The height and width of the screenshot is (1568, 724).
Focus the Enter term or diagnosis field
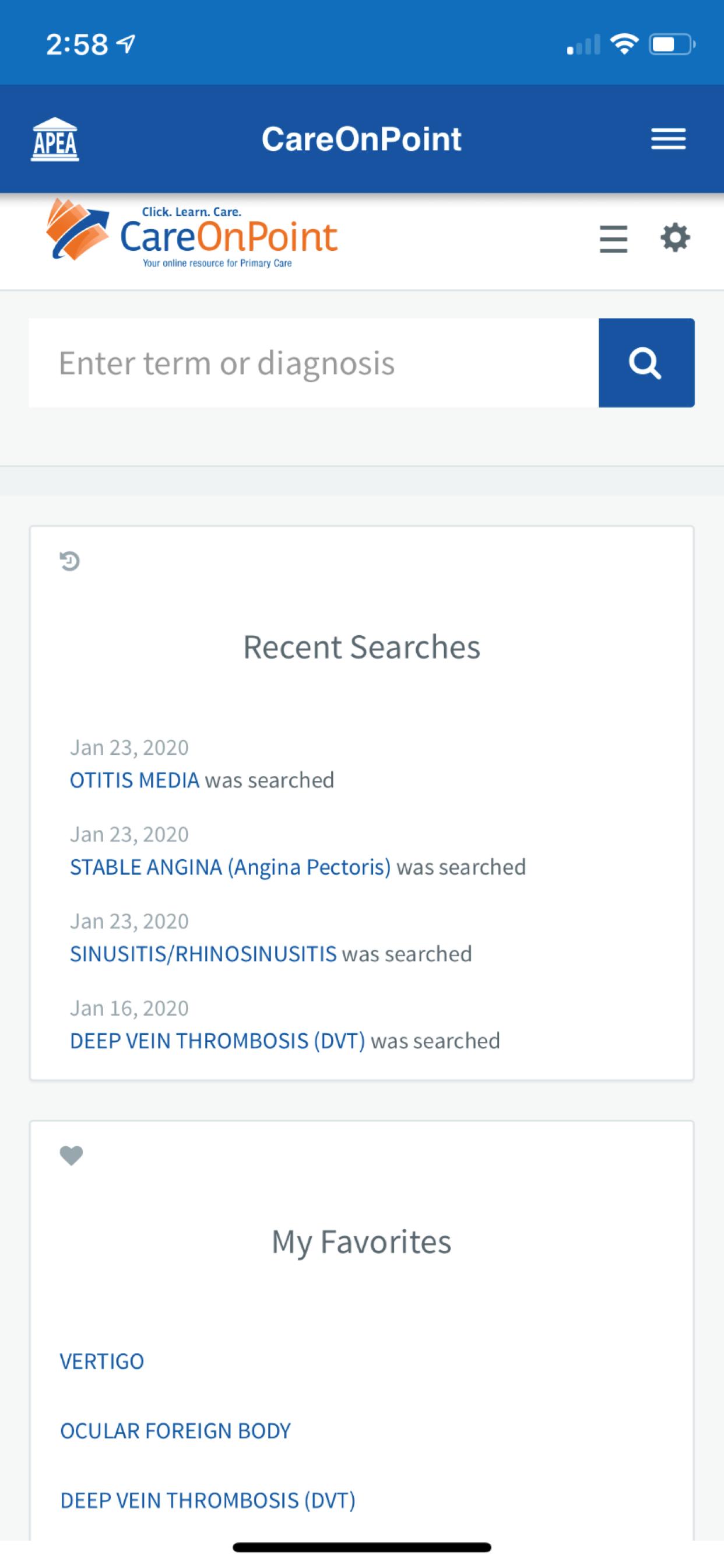pyautogui.click(x=314, y=363)
